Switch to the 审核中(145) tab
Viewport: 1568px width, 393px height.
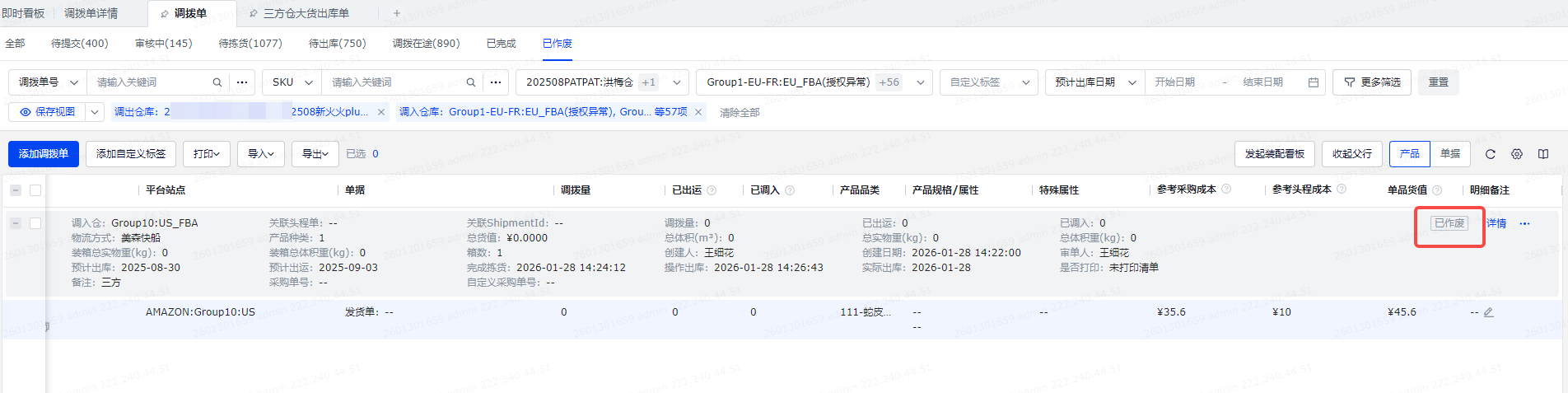tap(163, 44)
